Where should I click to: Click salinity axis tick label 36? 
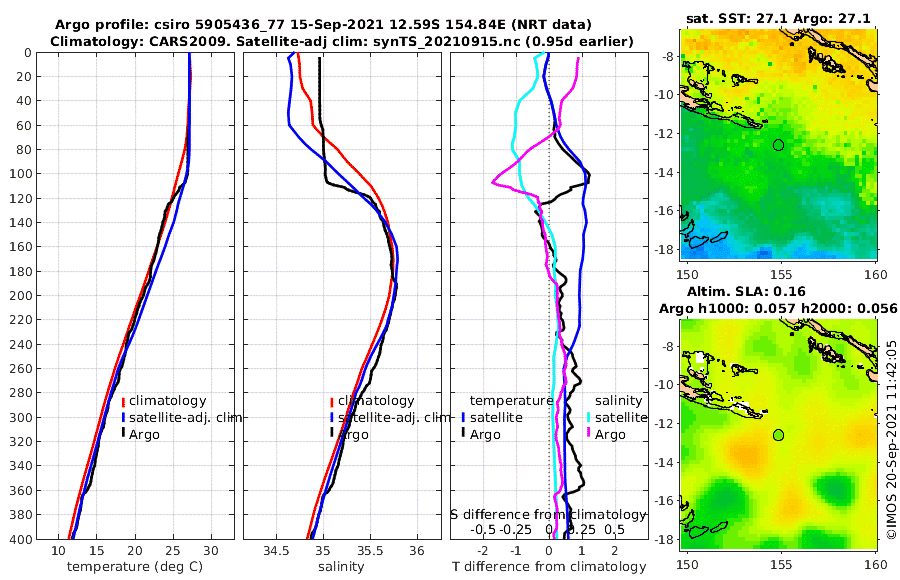417,550
